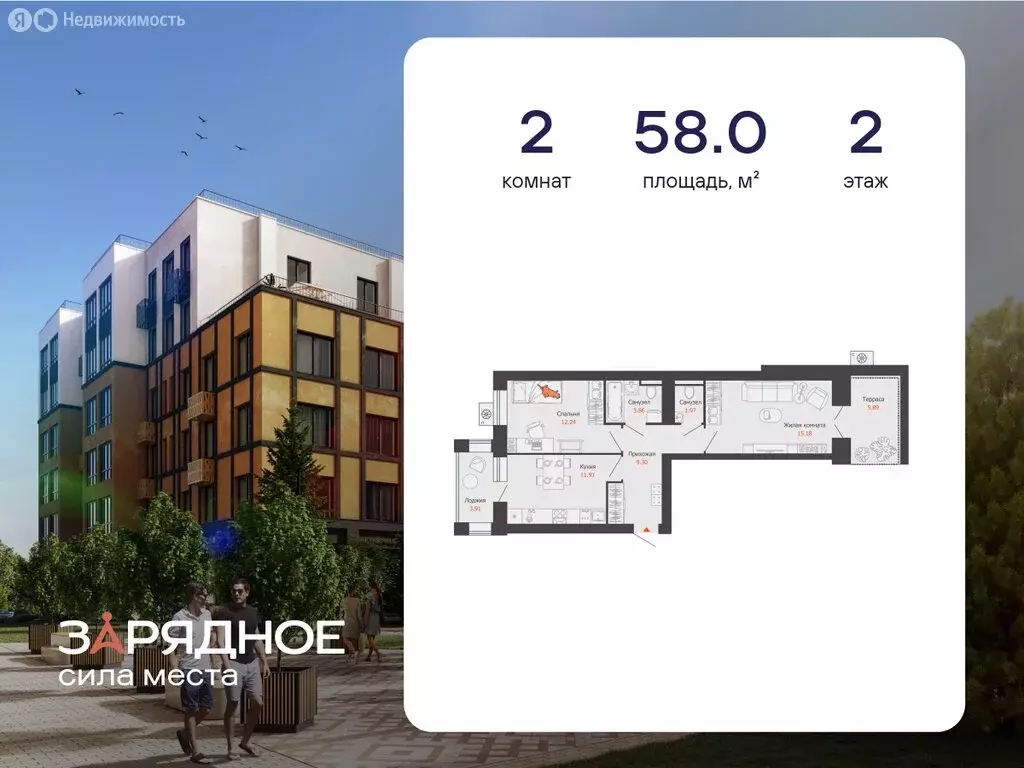Image resolution: width=1024 pixels, height=768 pixels.
Task: Click the 'Терраса' room label
Action: tap(873, 399)
